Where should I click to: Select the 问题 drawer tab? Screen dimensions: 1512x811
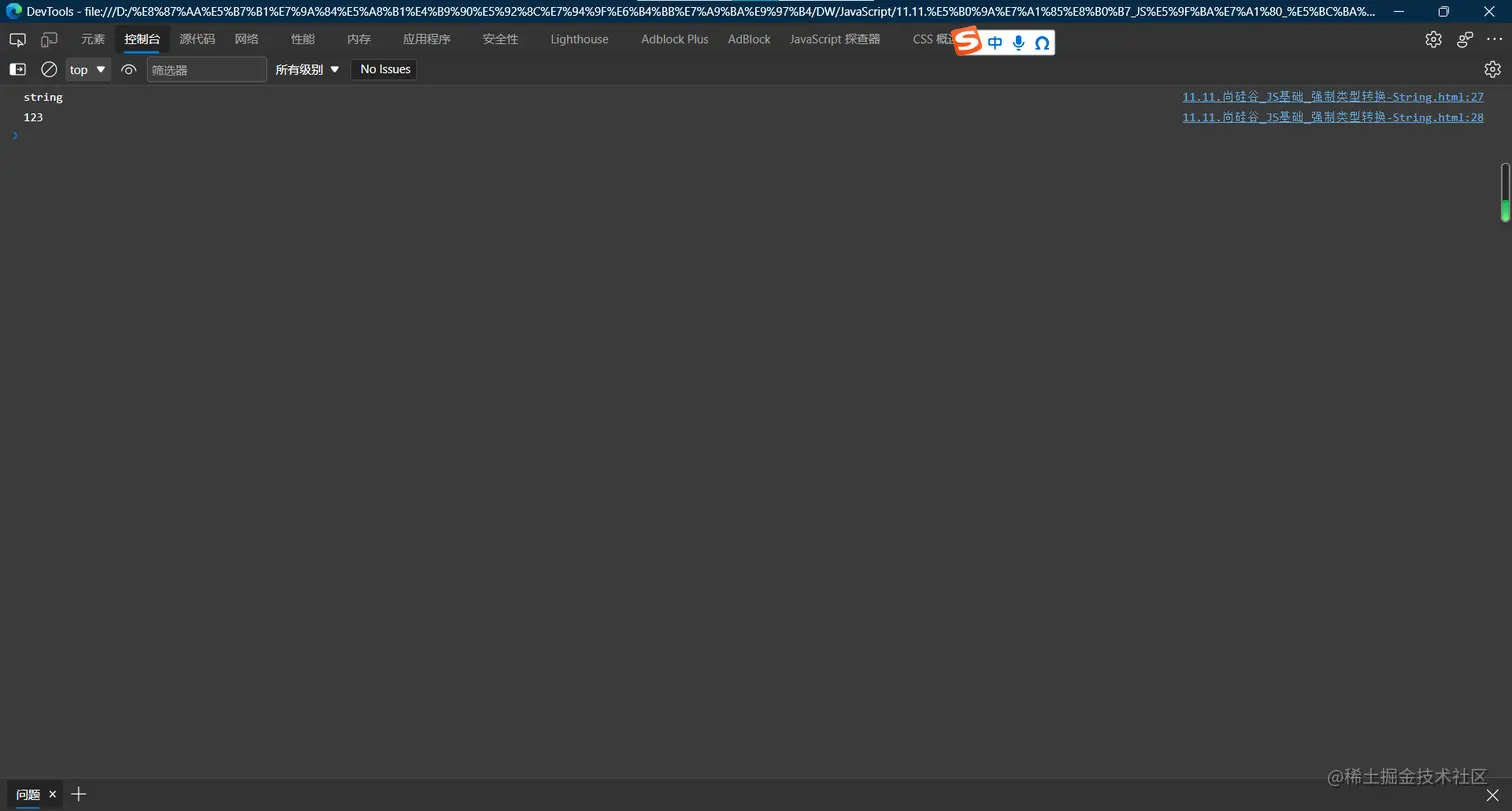(28, 794)
